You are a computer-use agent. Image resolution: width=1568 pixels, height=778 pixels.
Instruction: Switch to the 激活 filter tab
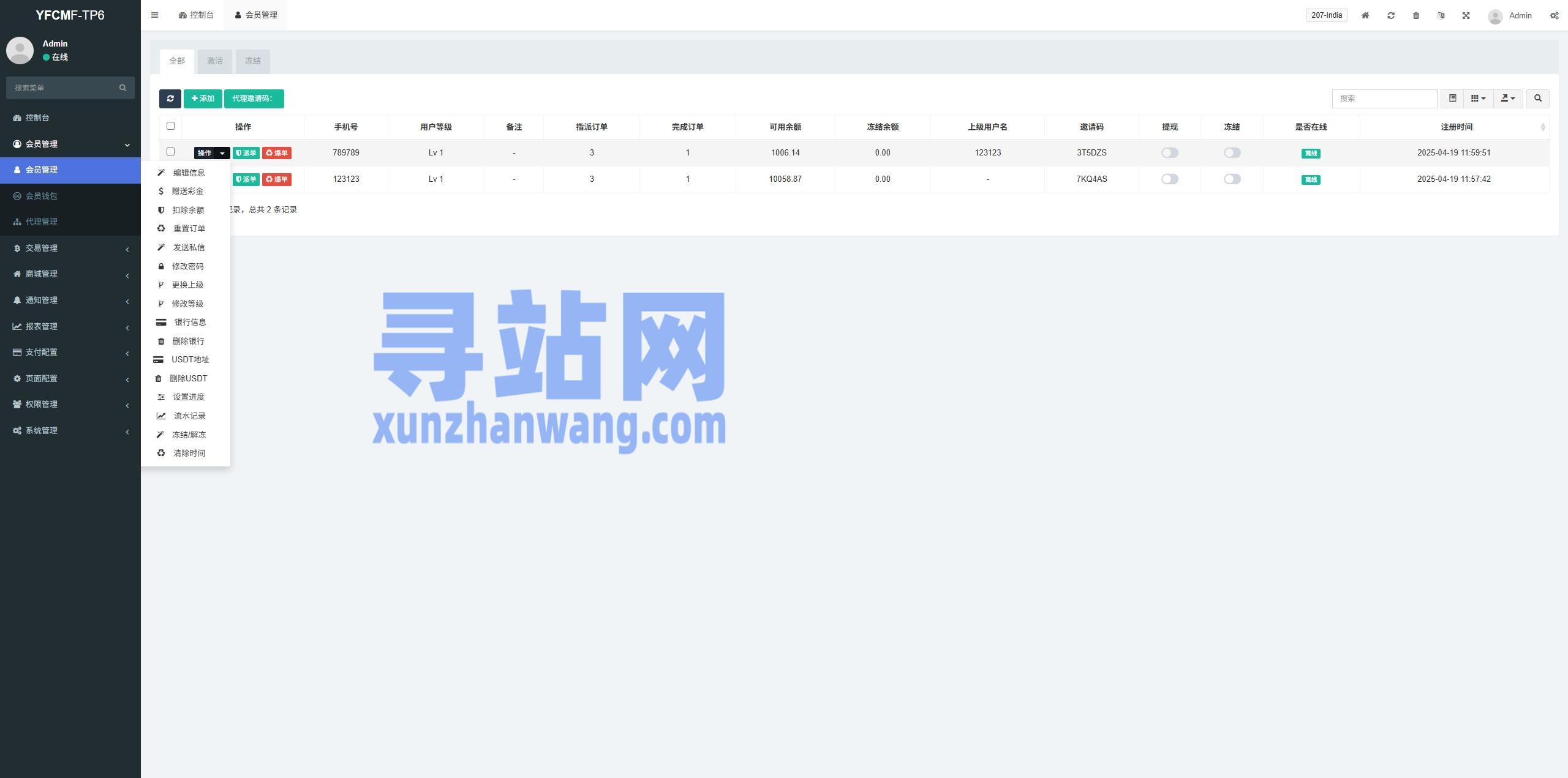(215, 61)
